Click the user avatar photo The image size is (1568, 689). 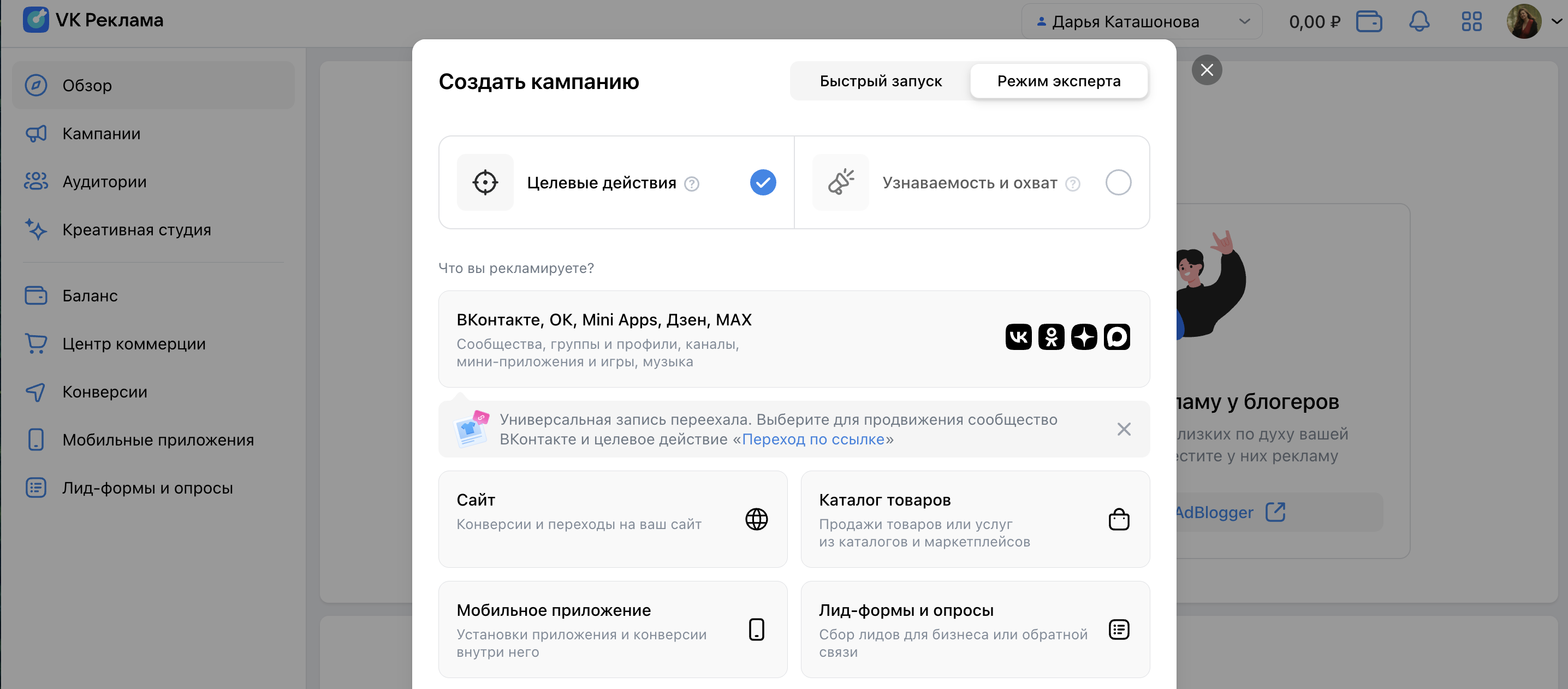(x=1524, y=21)
